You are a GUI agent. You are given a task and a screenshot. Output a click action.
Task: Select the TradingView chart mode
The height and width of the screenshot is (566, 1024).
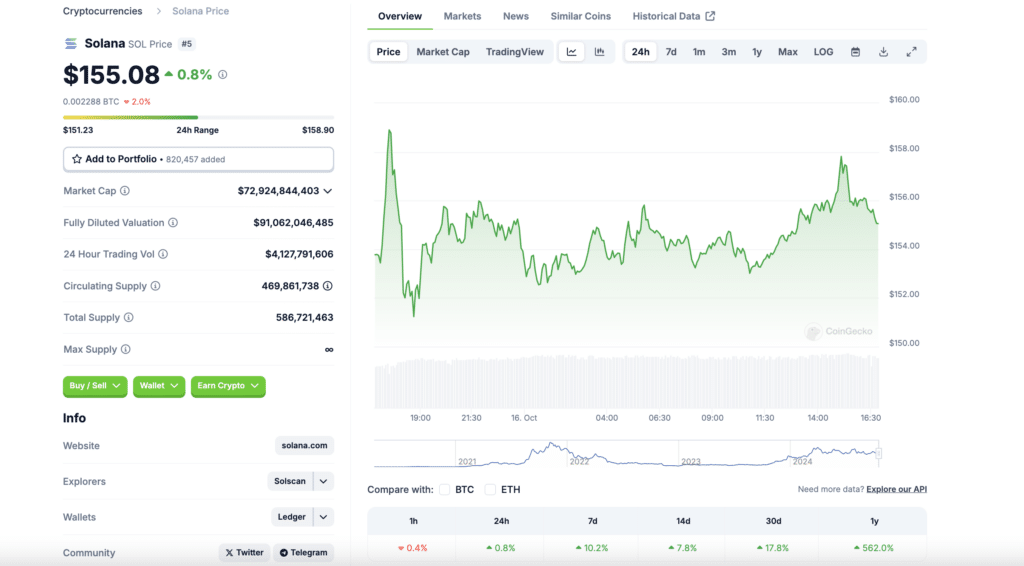tap(515, 52)
